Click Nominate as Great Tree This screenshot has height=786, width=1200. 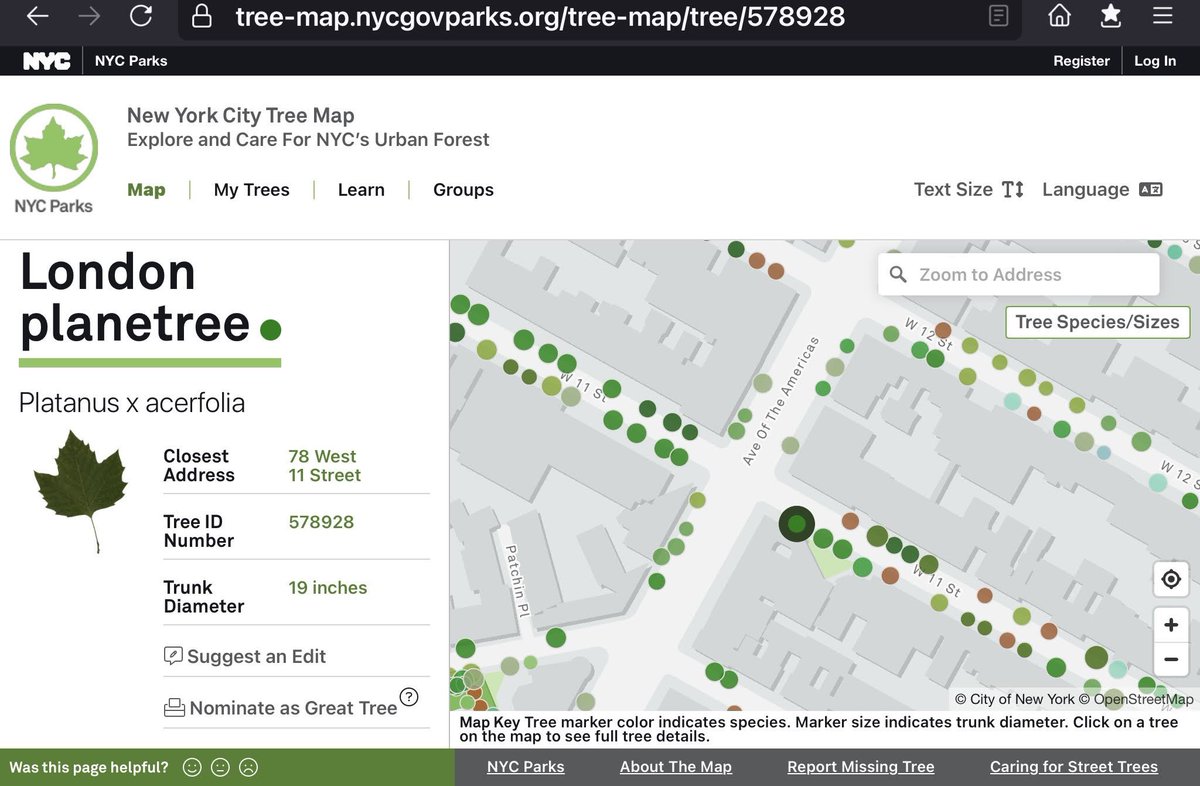(281, 708)
